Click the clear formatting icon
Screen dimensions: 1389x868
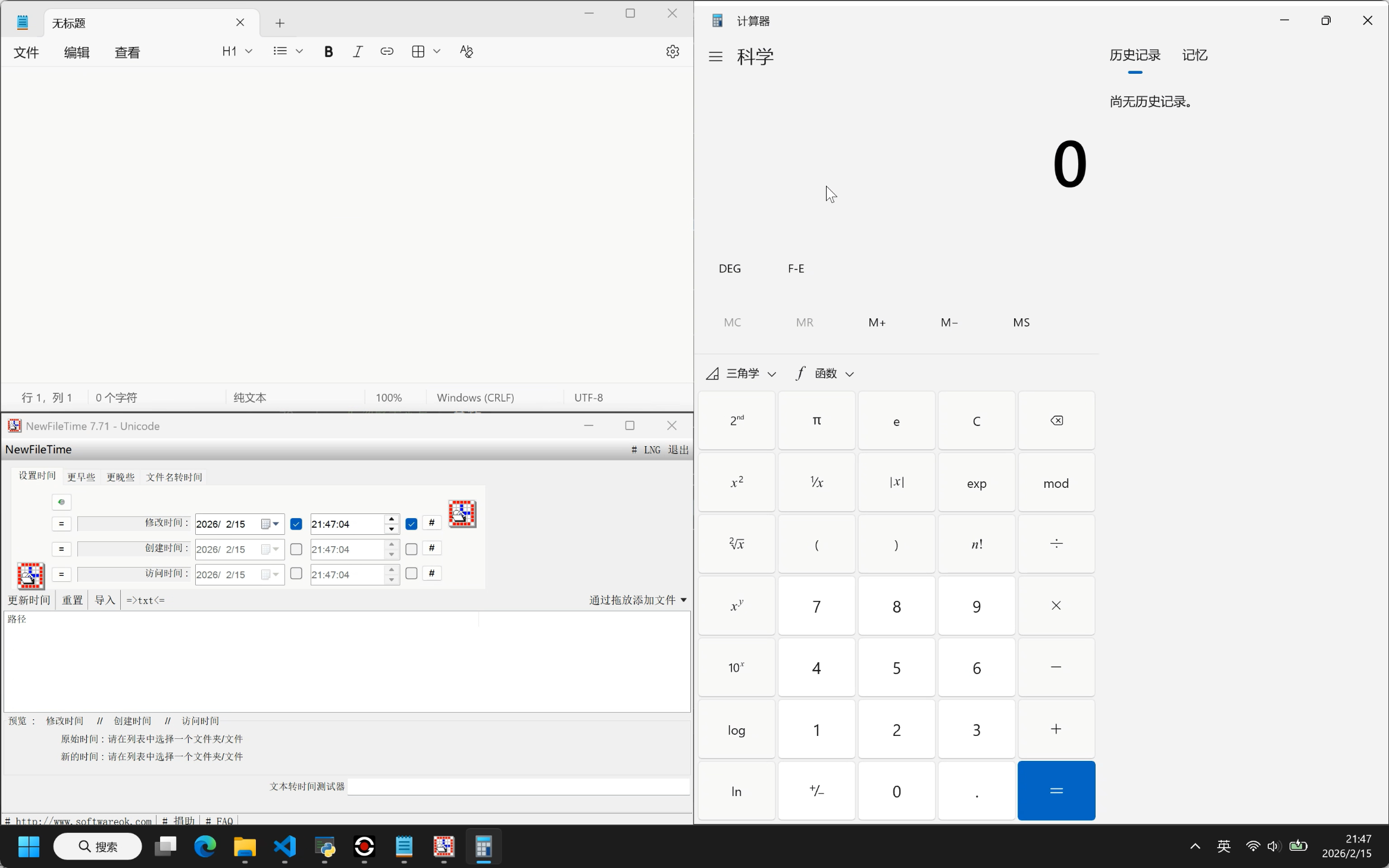pyautogui.click(x=467, y=52)
